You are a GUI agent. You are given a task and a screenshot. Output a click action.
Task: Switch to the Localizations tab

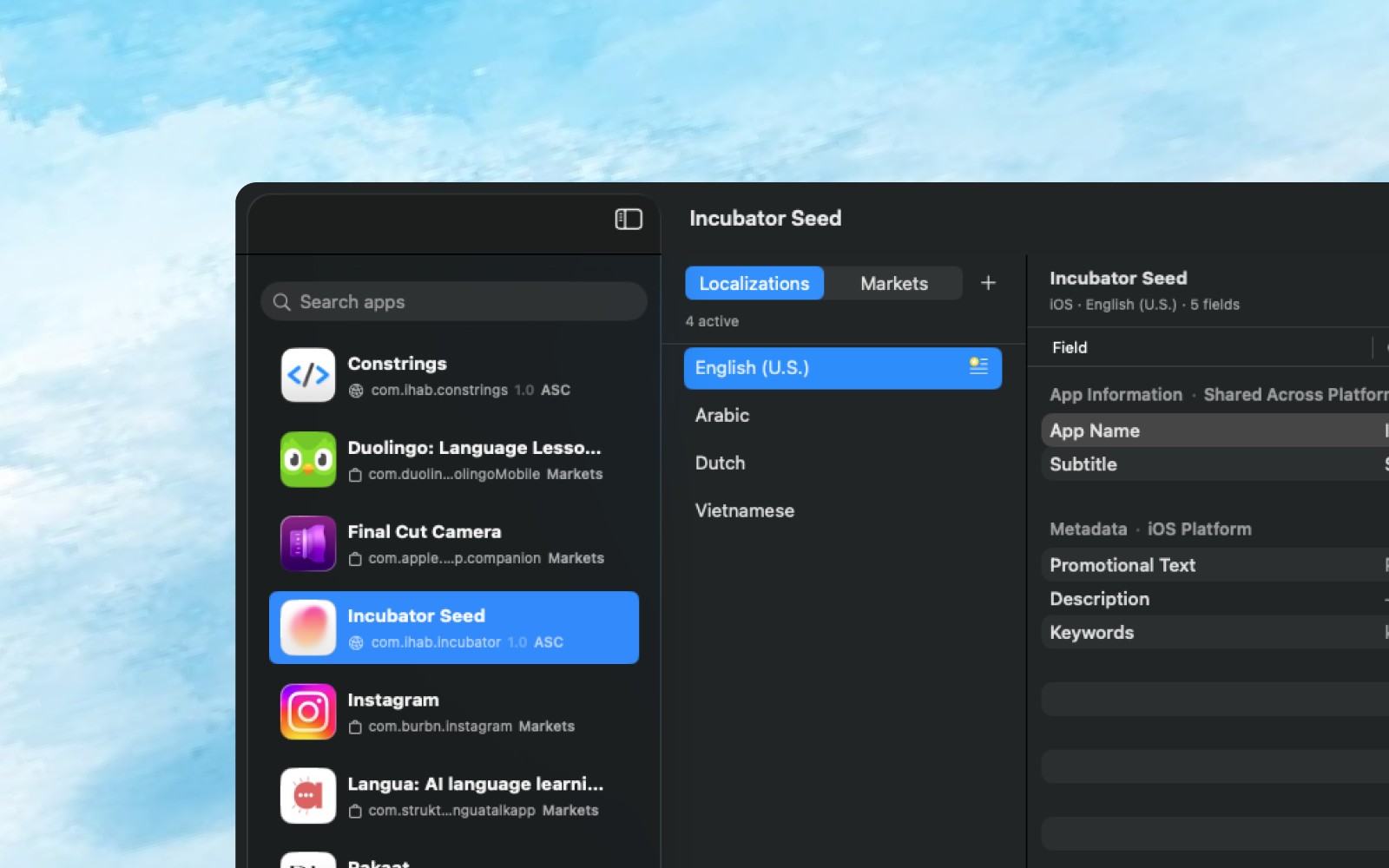tap(754, 283)
